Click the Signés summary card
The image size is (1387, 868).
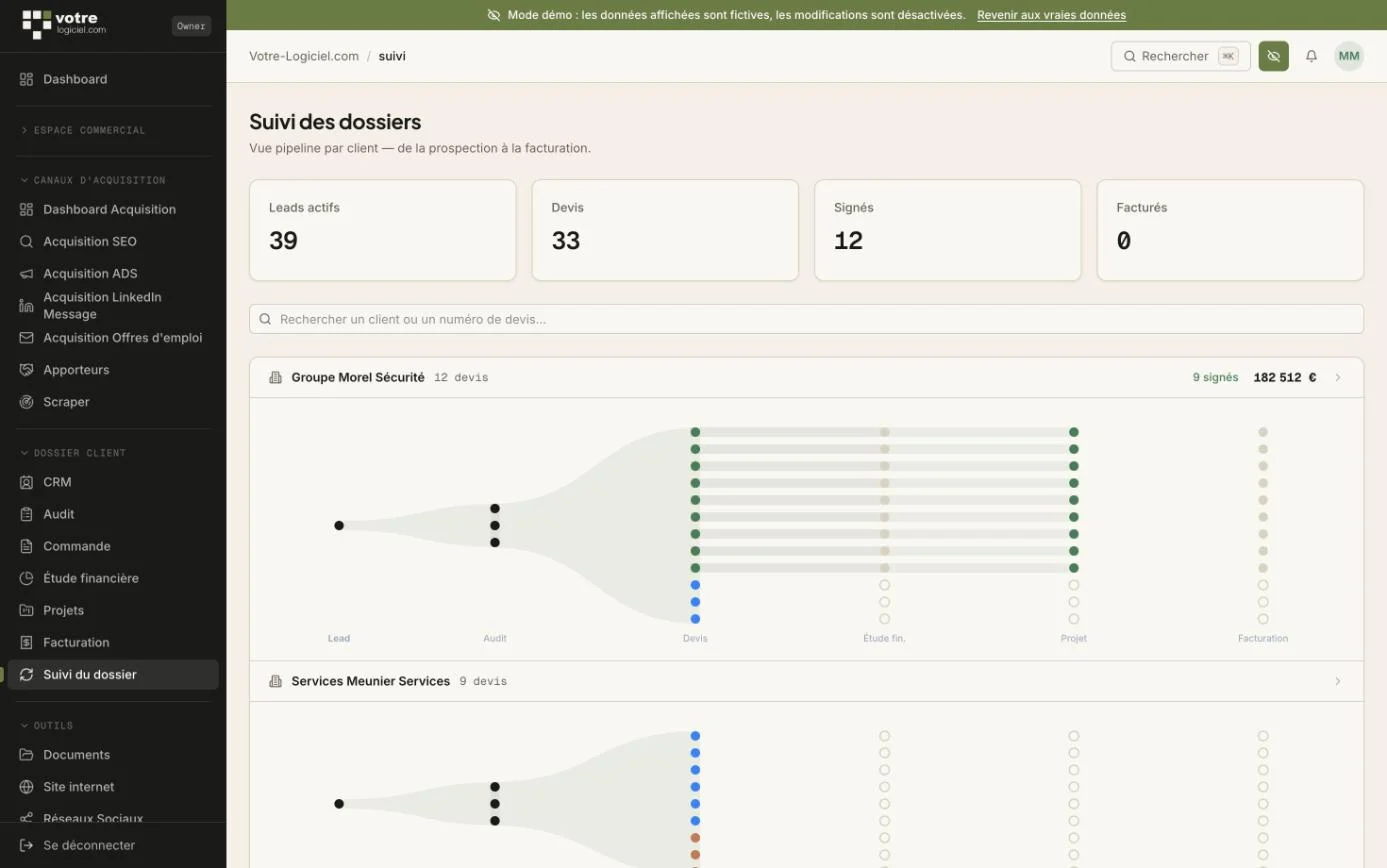[x=948, y=230]
